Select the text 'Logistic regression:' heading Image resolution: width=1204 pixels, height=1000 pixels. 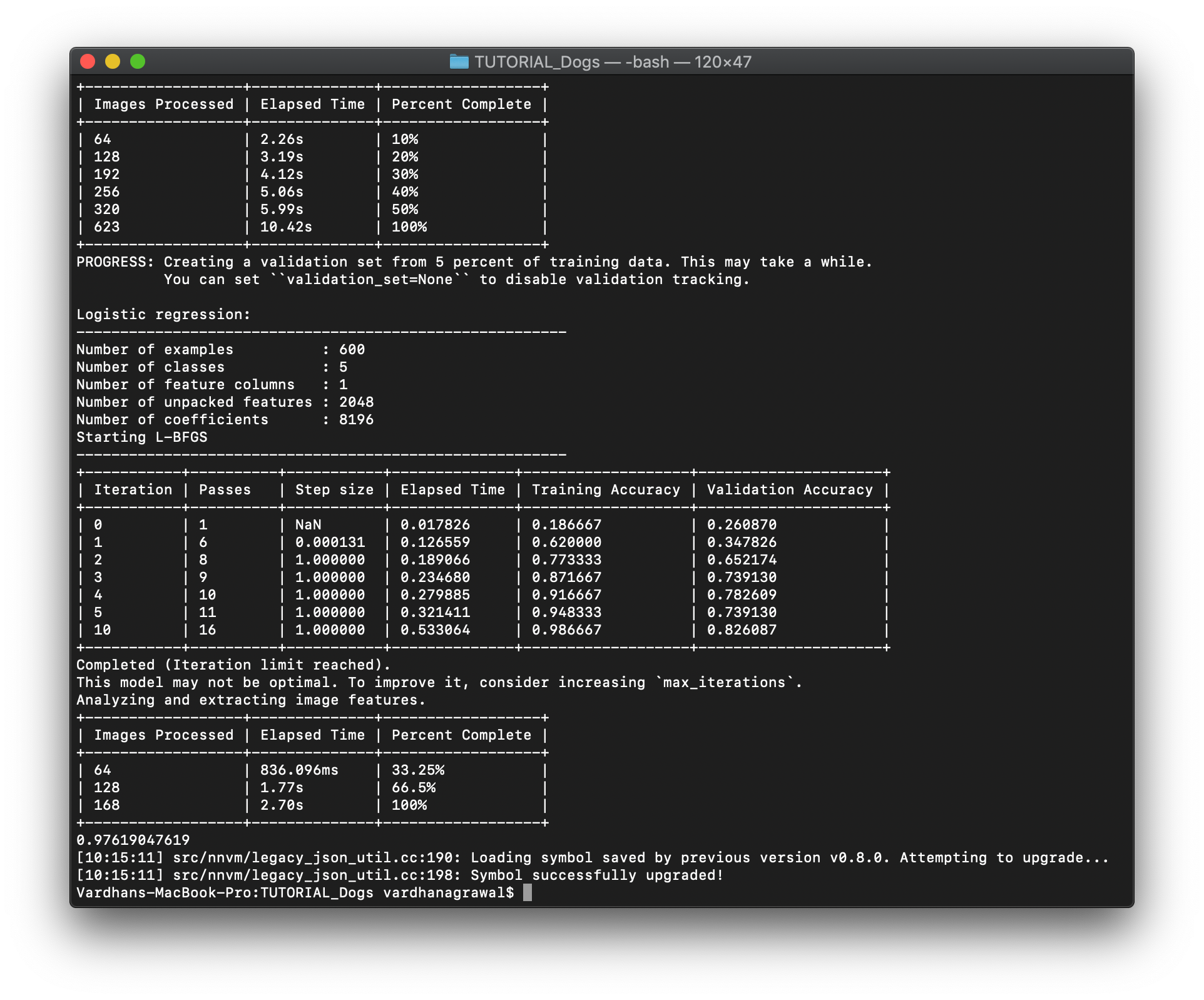pyautogui.click(x=163, y=314)
